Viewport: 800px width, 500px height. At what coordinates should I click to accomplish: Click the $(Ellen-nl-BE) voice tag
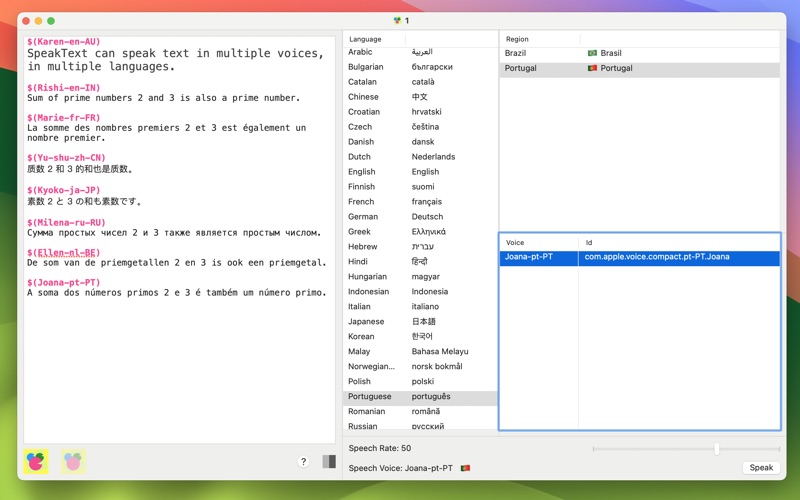(64, 253)
